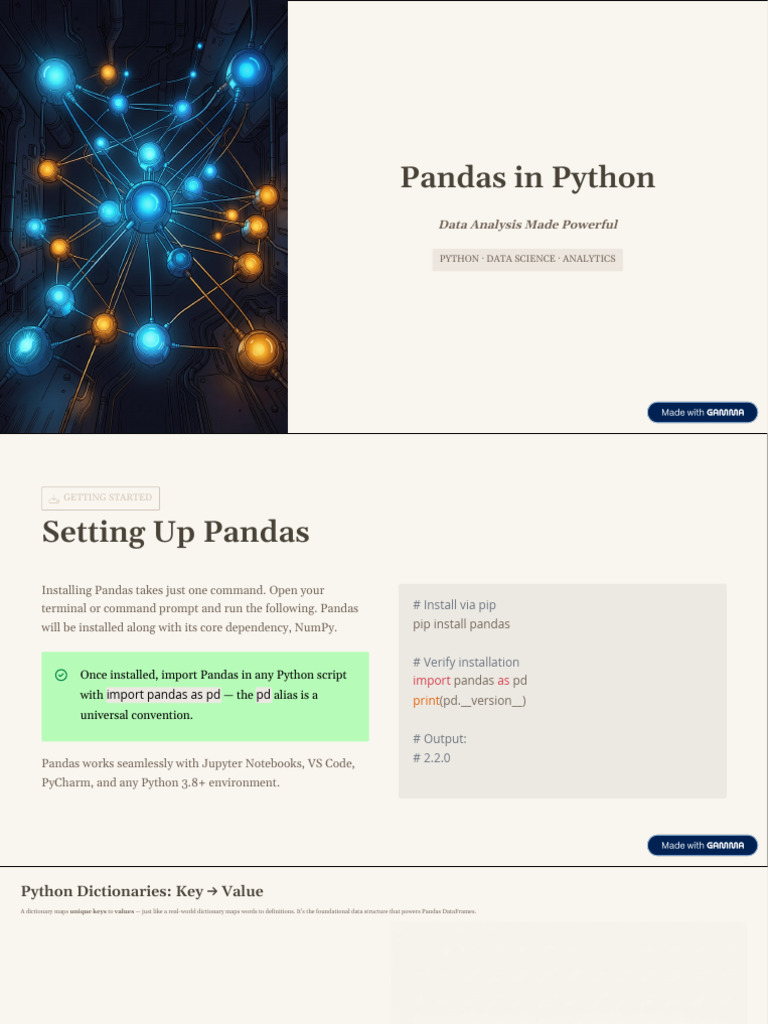The width and height of the screenshot is (768, 1024).
Task: Select the paragraph mentioning Jupyter Notebooks
Action: pos(199,773)
